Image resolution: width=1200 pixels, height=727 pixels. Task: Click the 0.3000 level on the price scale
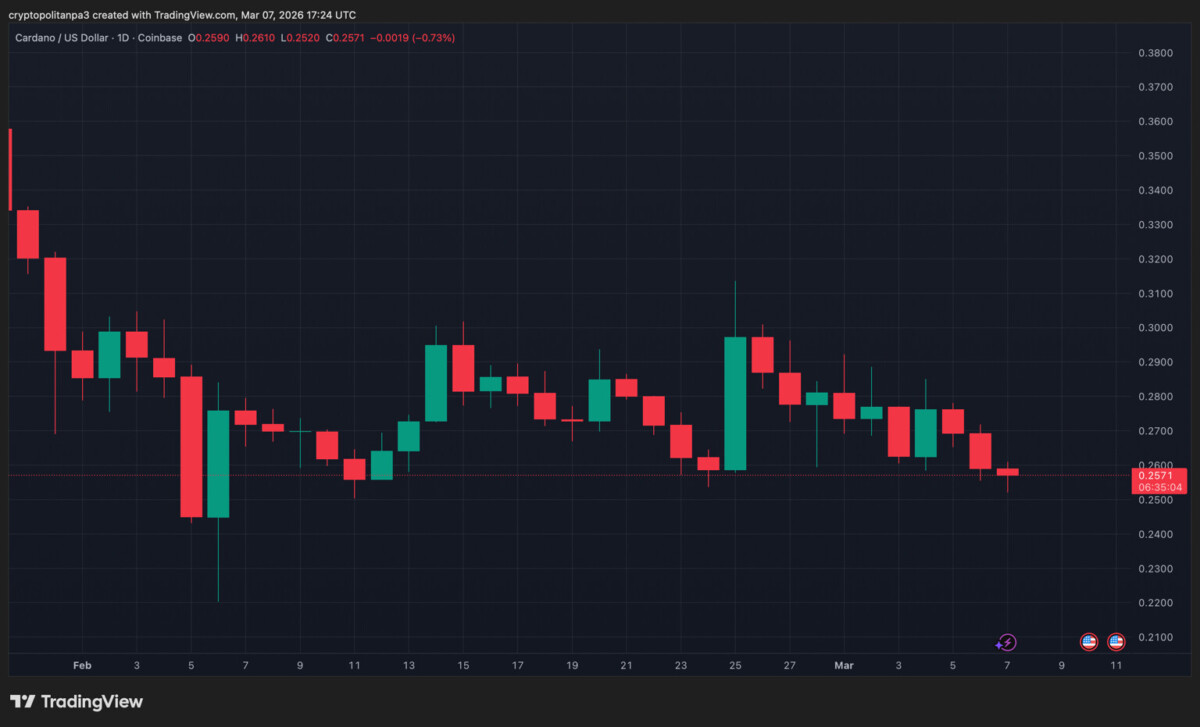click(x=1156, y=327)
